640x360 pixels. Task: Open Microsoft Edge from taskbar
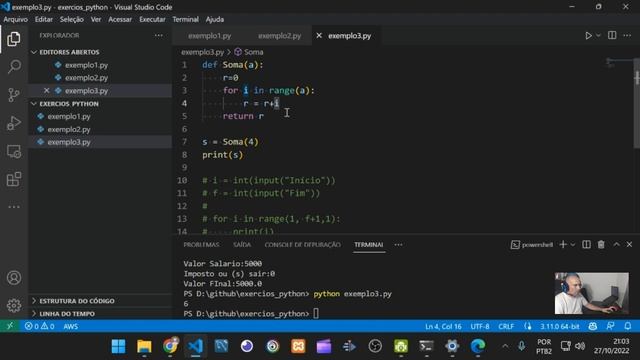[x=478, y=346]
